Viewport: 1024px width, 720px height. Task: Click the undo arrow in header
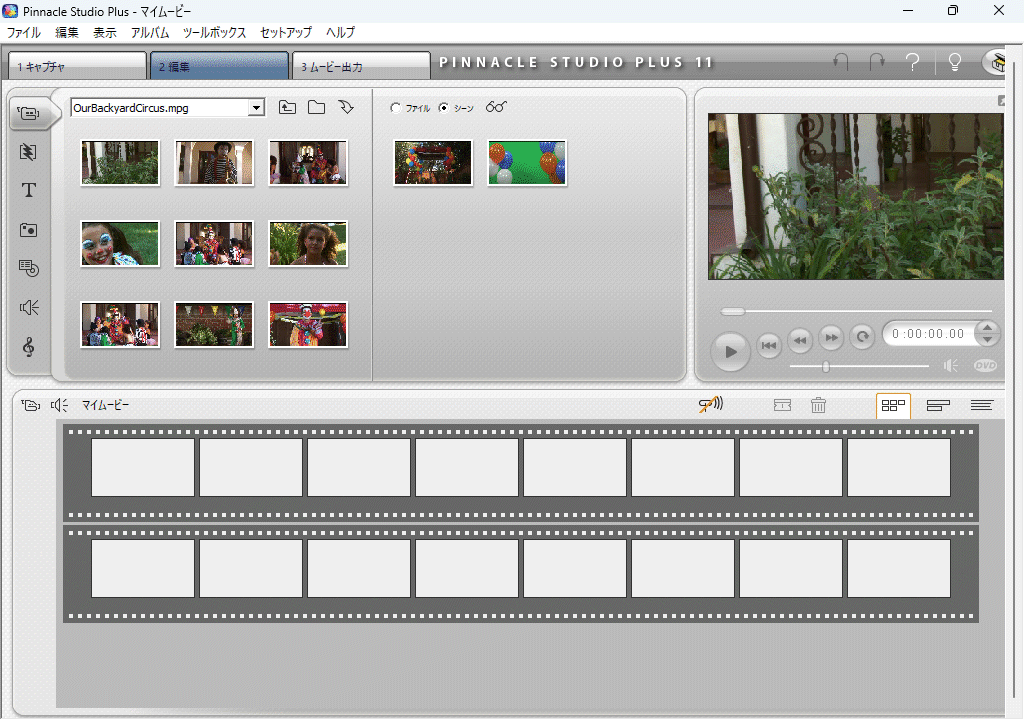841,62
